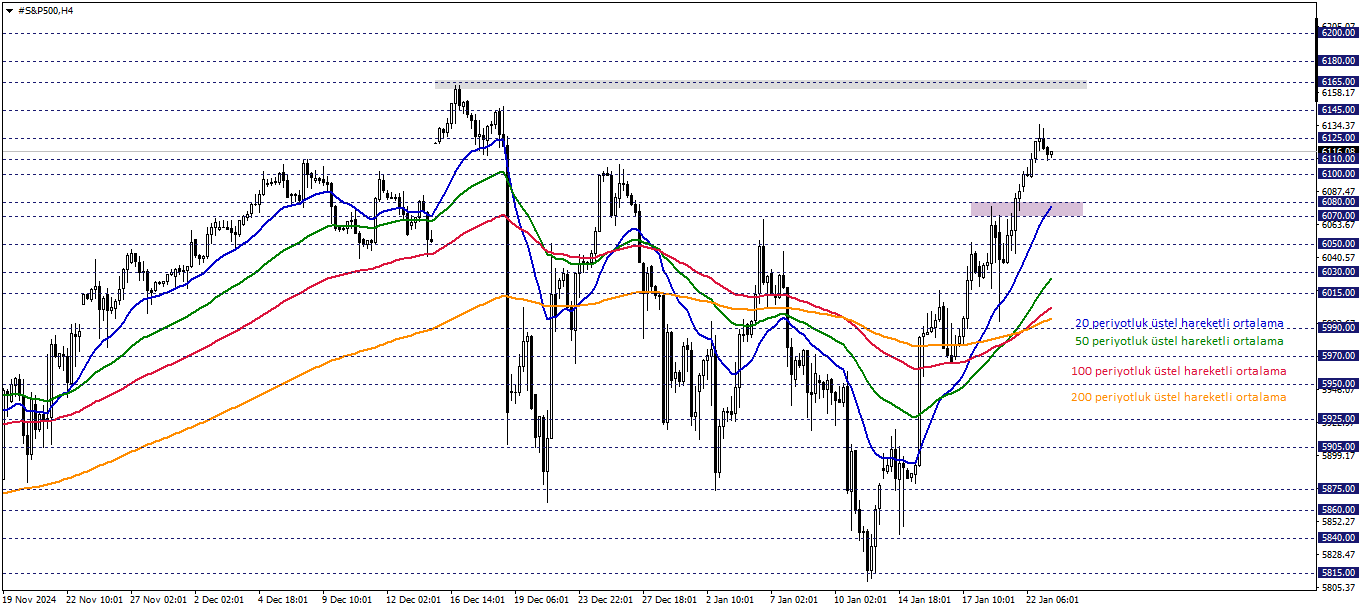The height and width of the screenshot is (611, 1362).
Task: Click the 16 Dec 14:01 time label
Action: coord(477,600)
